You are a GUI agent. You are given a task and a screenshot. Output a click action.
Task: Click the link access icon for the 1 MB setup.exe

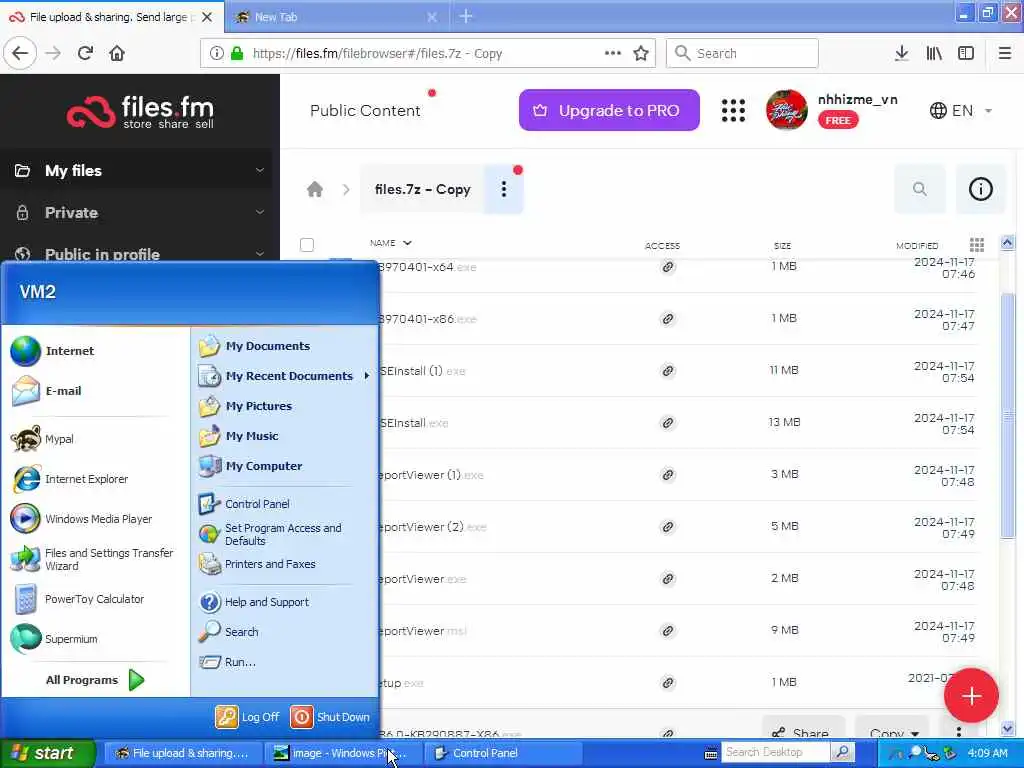click(667, 683)
